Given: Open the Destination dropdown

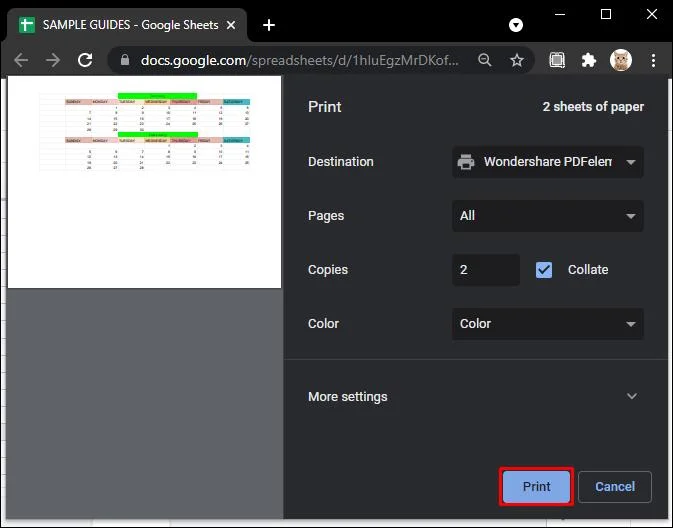Looking at the screenshot, I should tap(548, 162).
